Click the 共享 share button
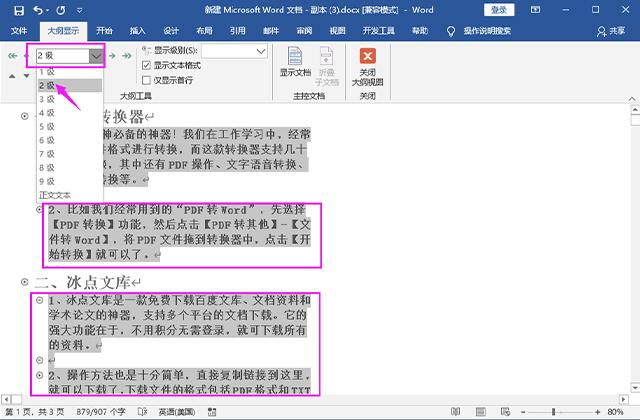 coord(611,31)
